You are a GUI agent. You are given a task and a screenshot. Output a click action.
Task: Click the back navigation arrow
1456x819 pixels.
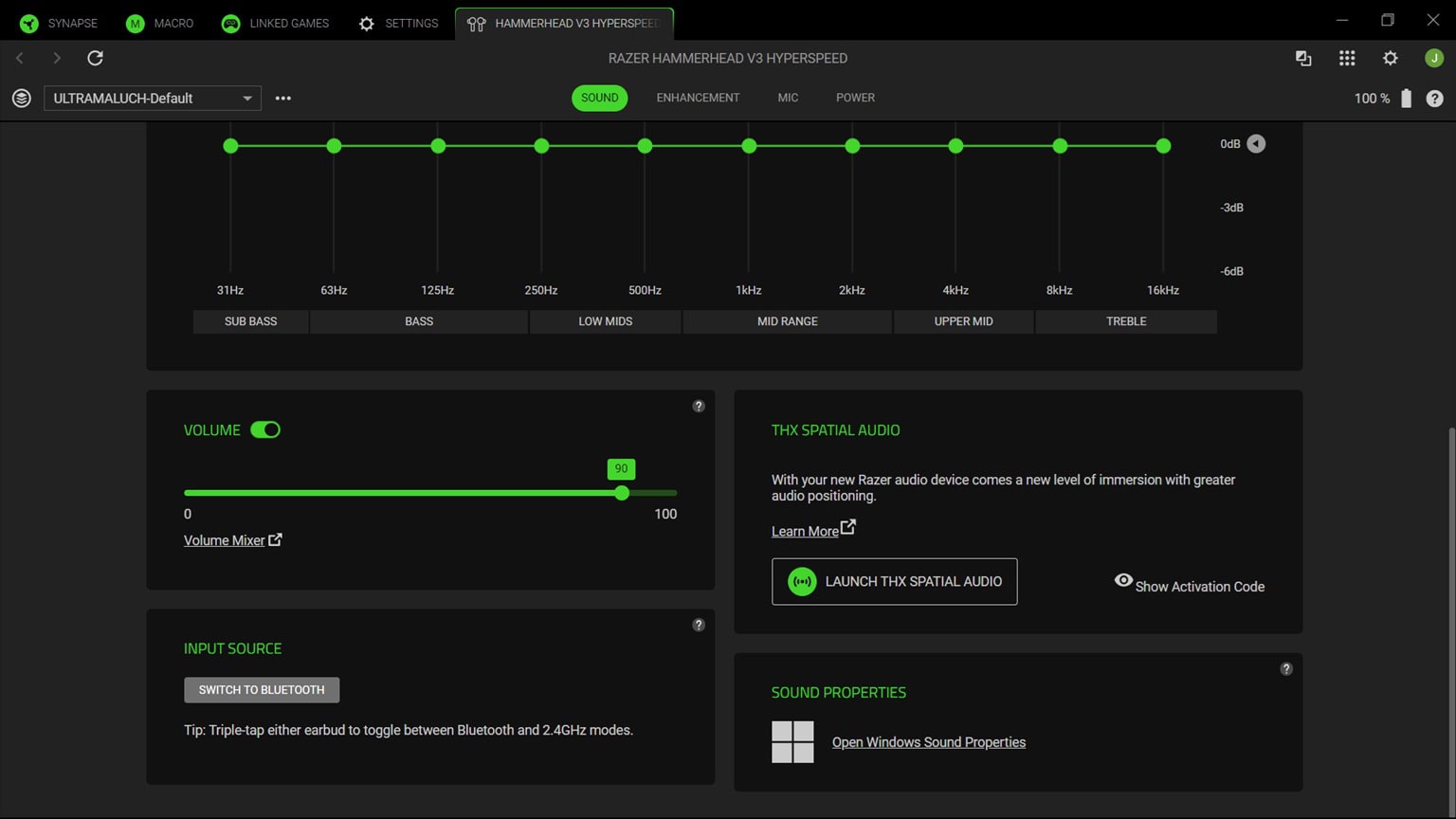pyautogui.click(x=20, y=58)
